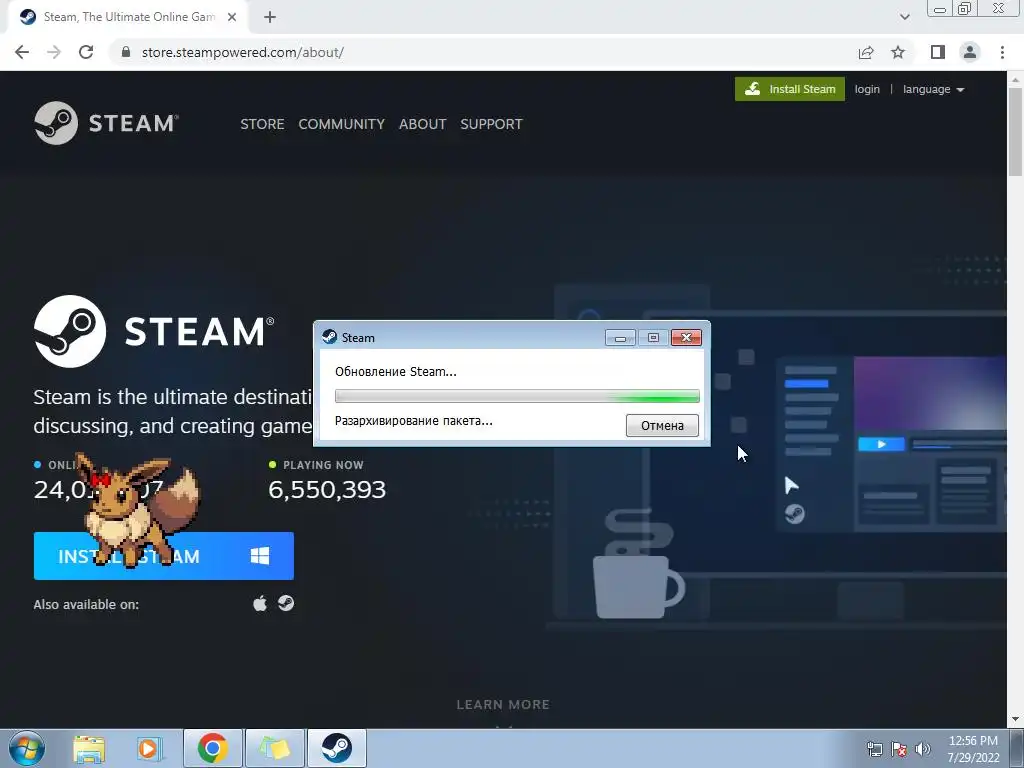Open a new browser tab
This screenshot has height=768, width=1024.
(270, 17)
